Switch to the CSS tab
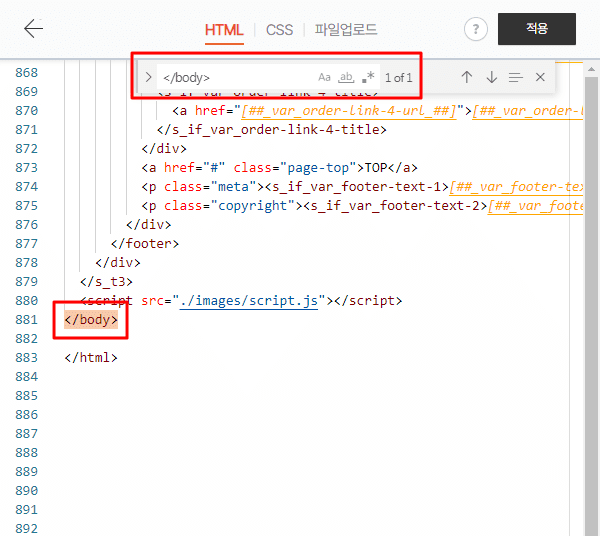This screenshot has width=600, height=536. [279, 30]
